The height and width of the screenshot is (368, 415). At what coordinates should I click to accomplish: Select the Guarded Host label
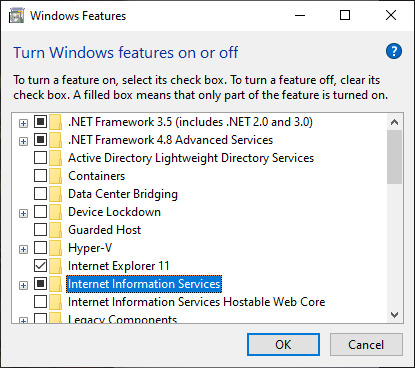105,230
